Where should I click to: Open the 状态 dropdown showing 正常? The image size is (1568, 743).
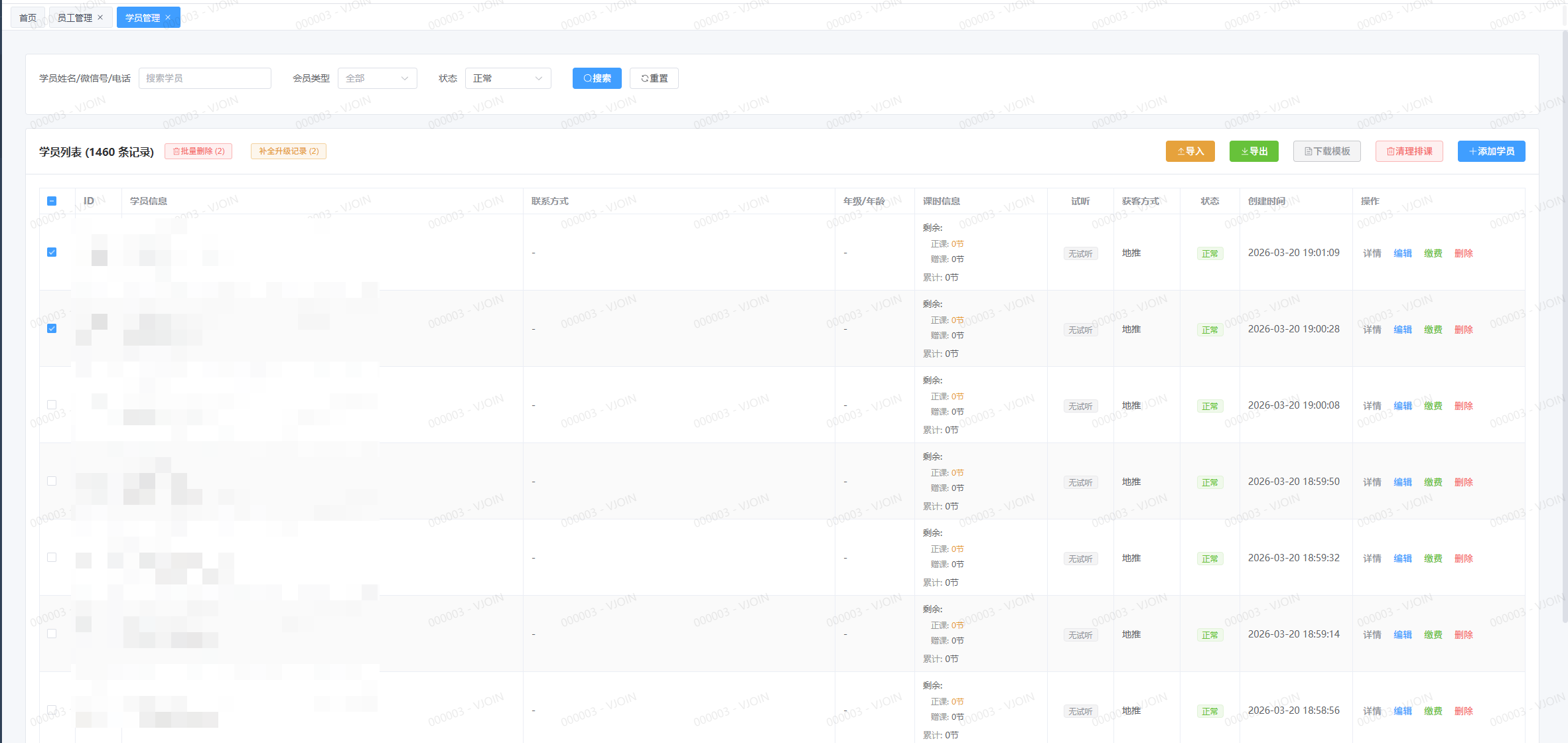pyautogui.click(x=508, y=78)
